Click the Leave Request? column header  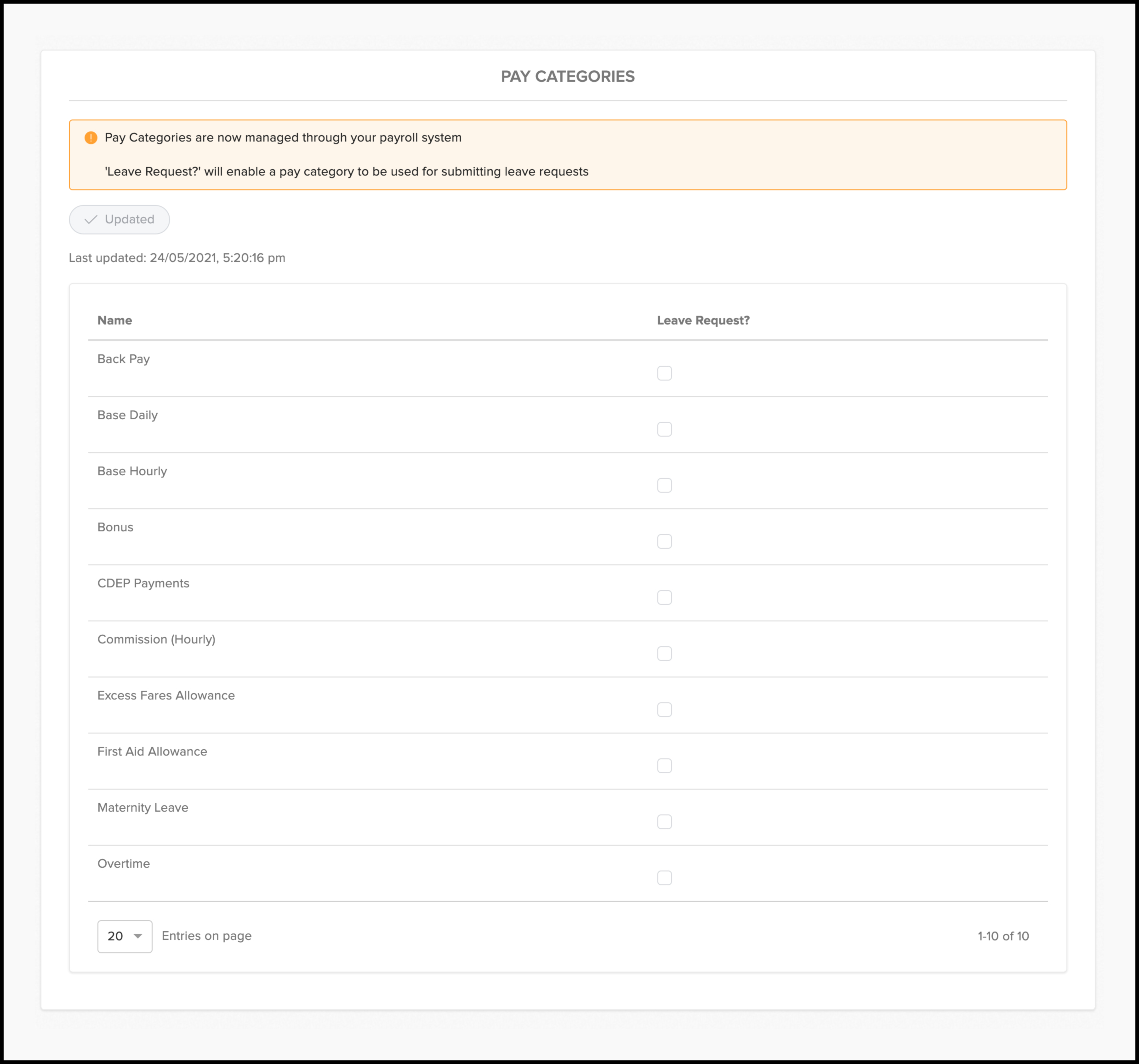pos(703,320)
